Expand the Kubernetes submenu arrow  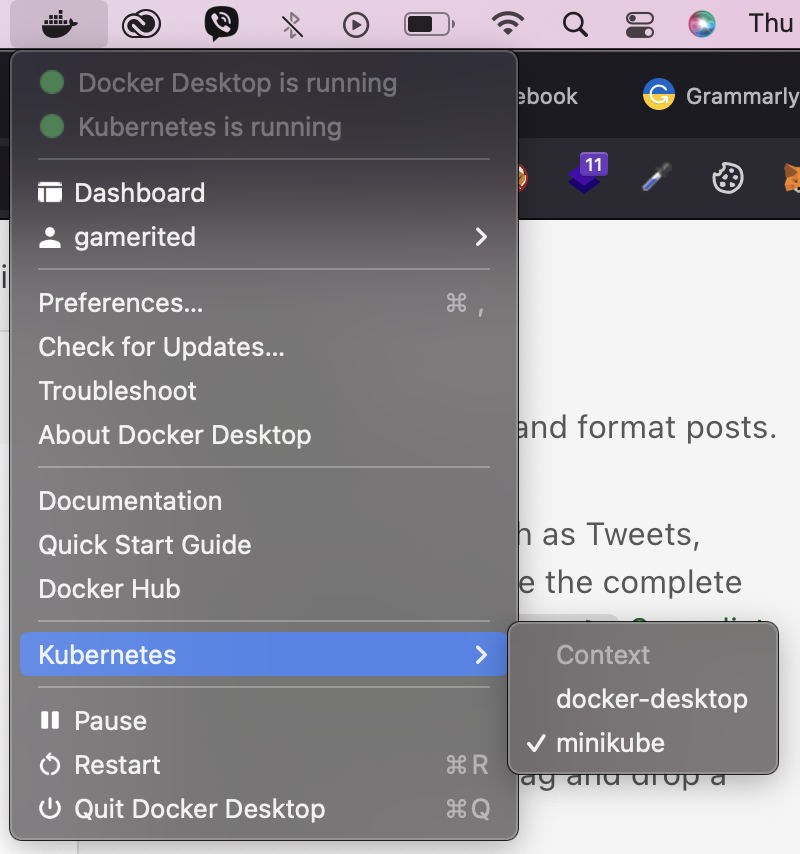[481, 655]
